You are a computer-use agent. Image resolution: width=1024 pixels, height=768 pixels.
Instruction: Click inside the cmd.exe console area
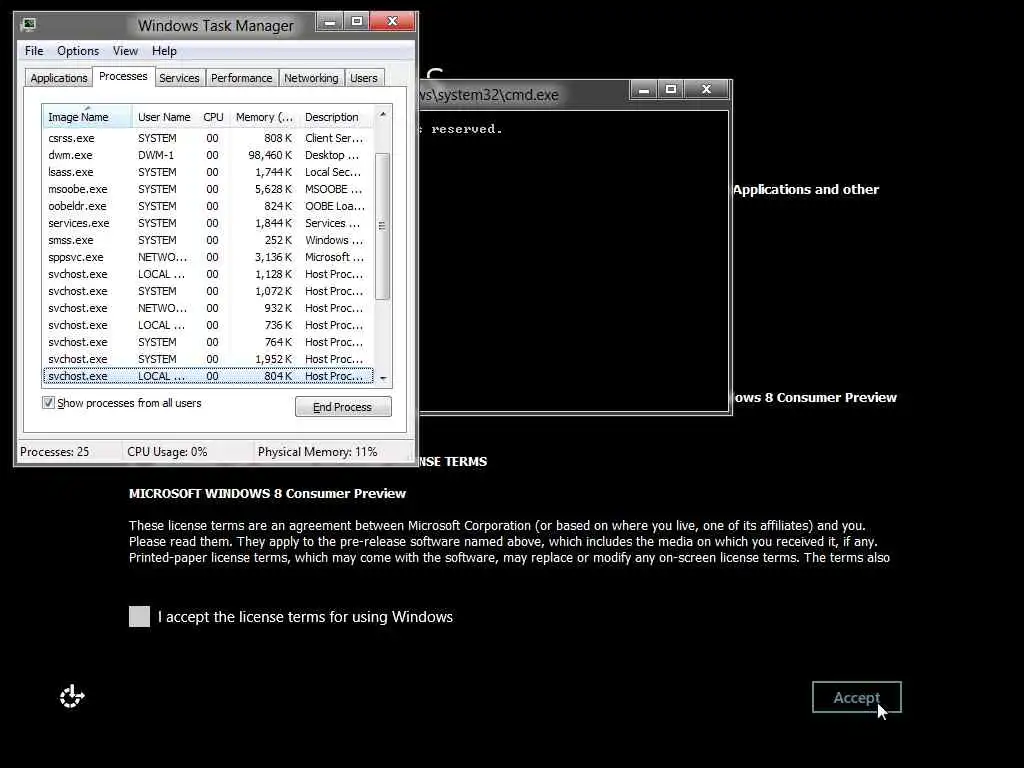(x=573, y=261)
